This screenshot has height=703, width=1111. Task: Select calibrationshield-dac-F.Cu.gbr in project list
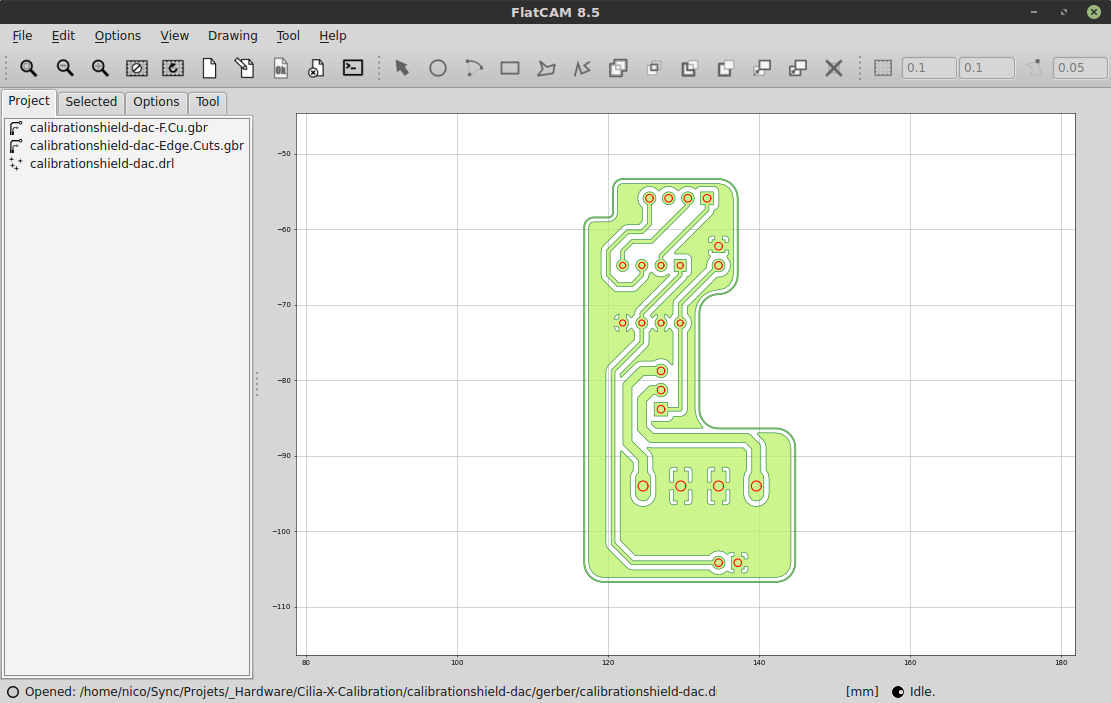tap(119, 128)
